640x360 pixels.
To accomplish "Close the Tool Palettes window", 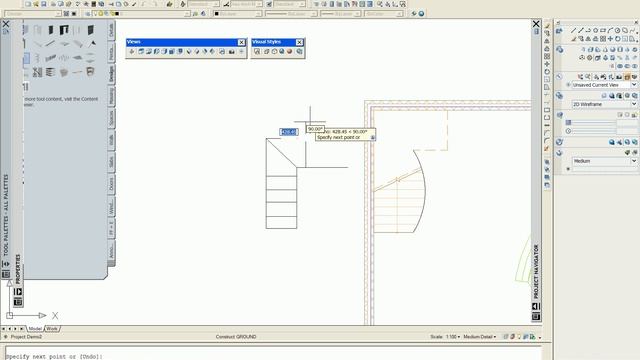I will 6,24.
